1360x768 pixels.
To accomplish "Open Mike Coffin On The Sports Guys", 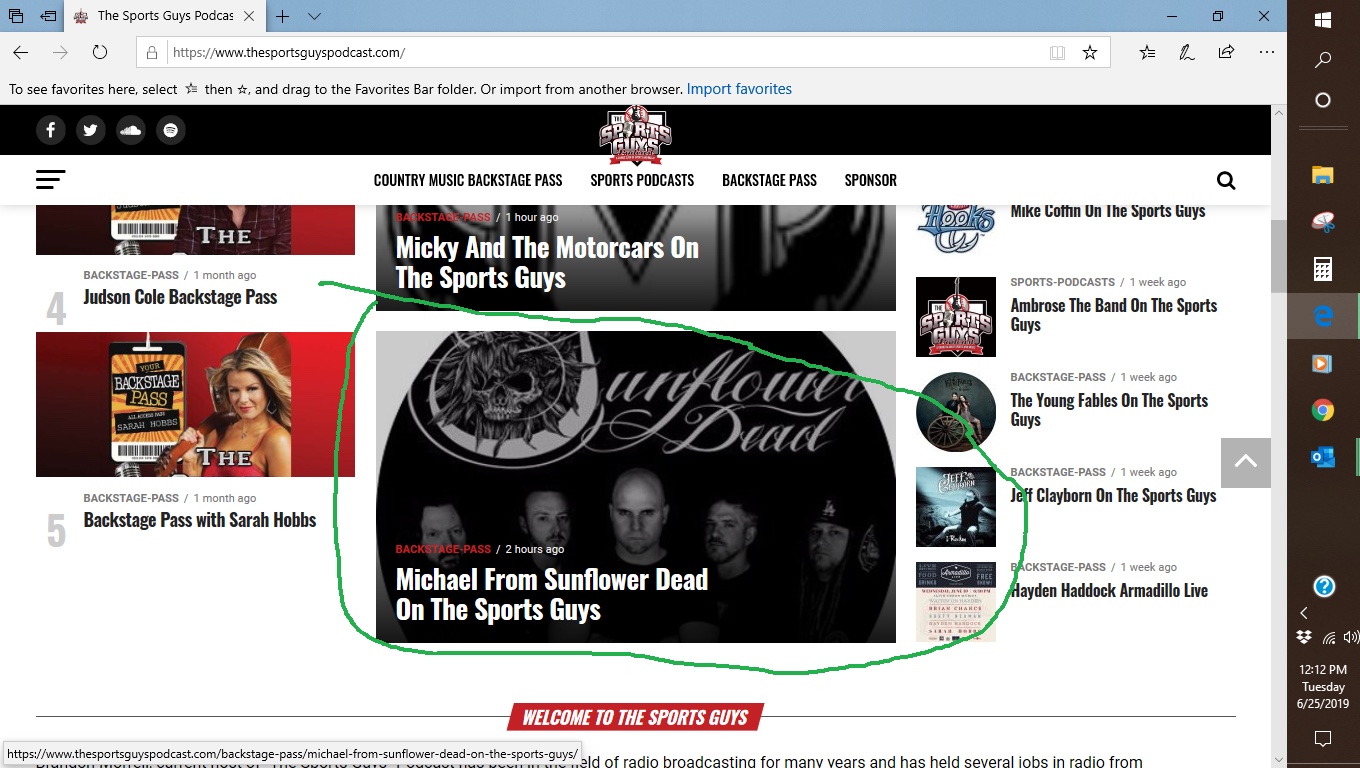I will pos(1107,211).
